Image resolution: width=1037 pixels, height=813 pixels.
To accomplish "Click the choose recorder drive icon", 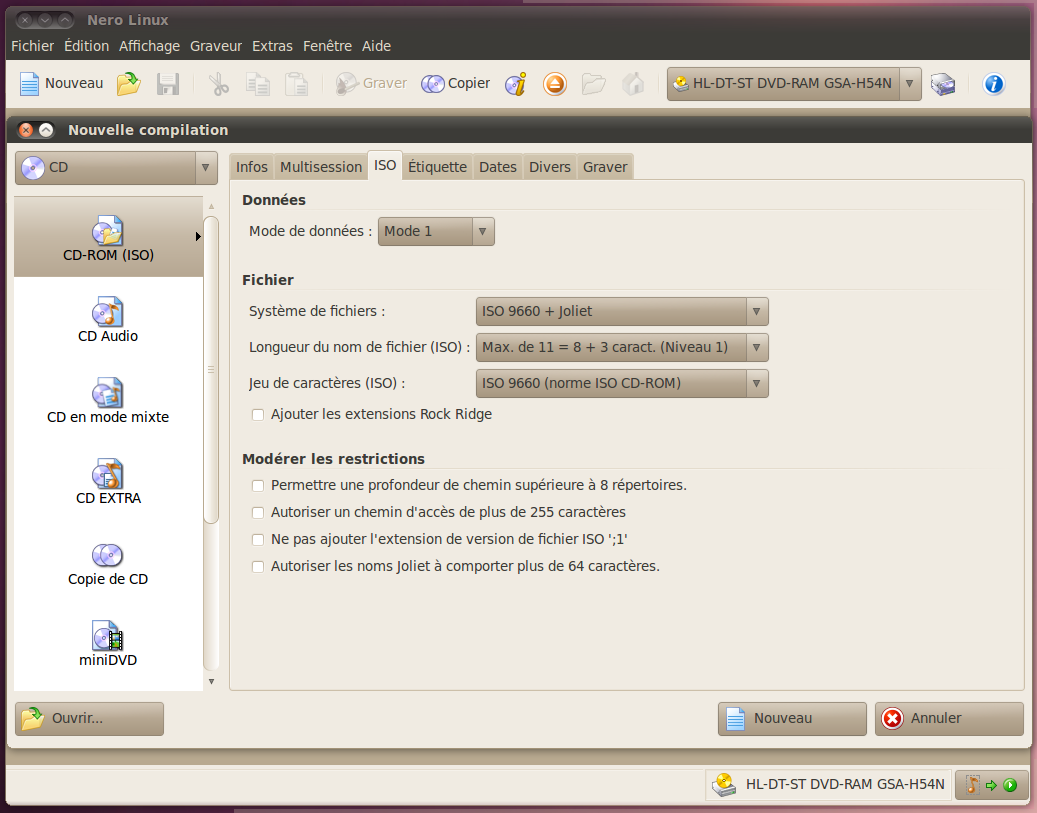I will (943, 84).
